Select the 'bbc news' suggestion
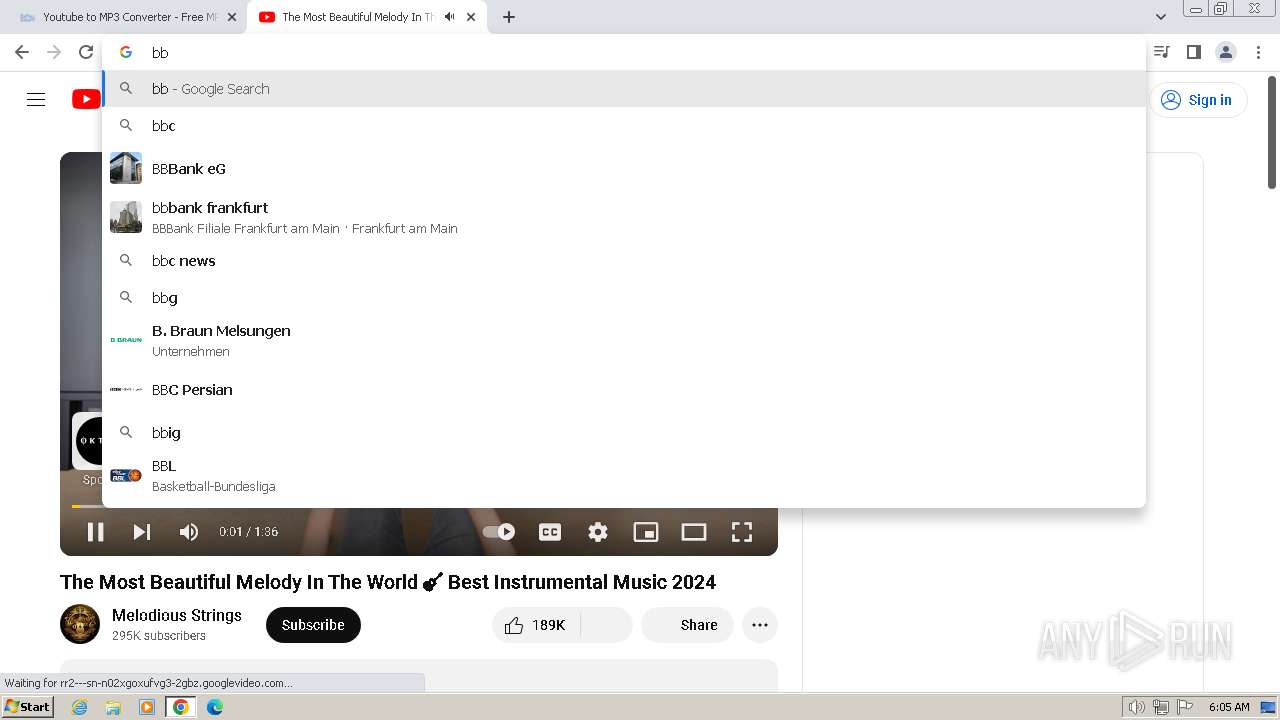Screen dimensions: 1280x720 click(x=624, y=261)
